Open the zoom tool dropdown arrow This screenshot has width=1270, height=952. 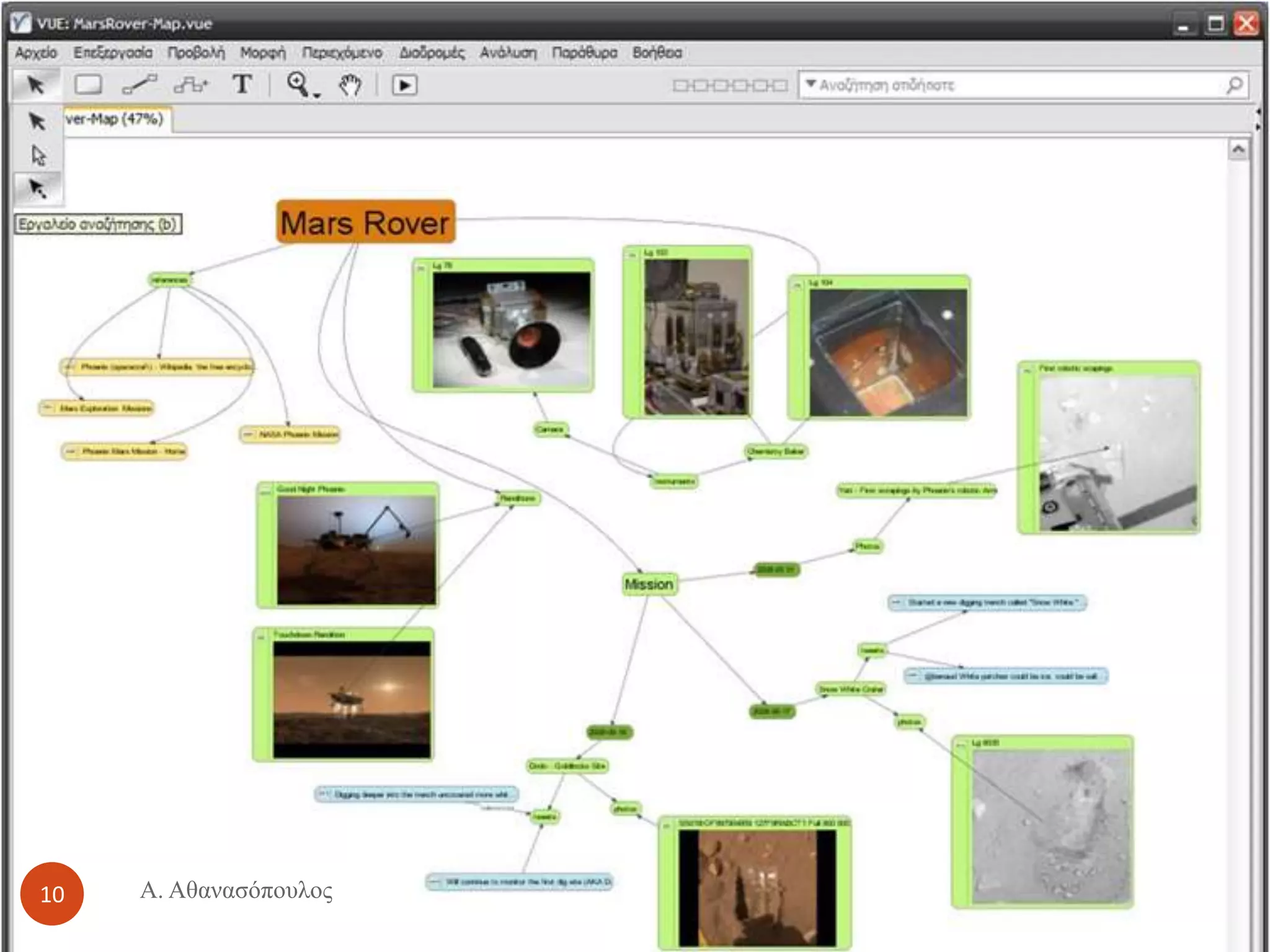(317, 95)
